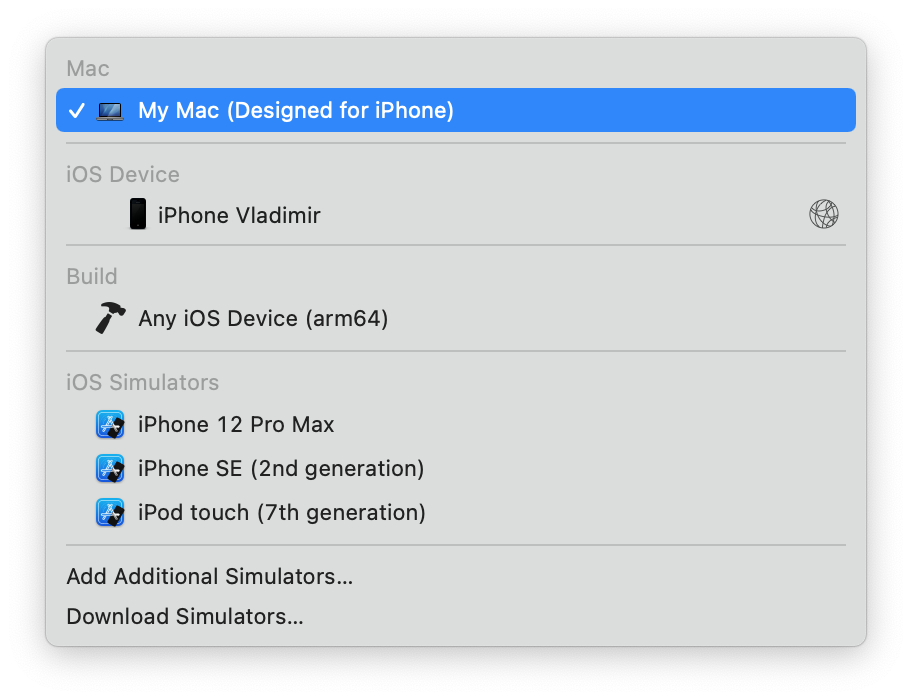Click the Mac section header
This screenshot has height=700, width=912.
(88, 69)
